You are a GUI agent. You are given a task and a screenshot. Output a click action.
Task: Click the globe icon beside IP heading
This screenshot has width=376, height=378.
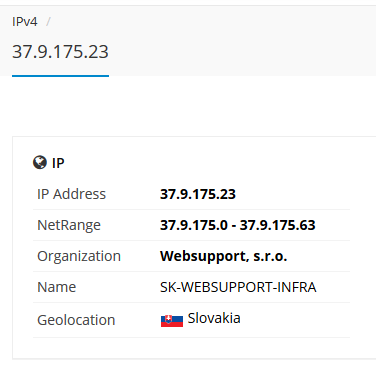pos(40,163)
